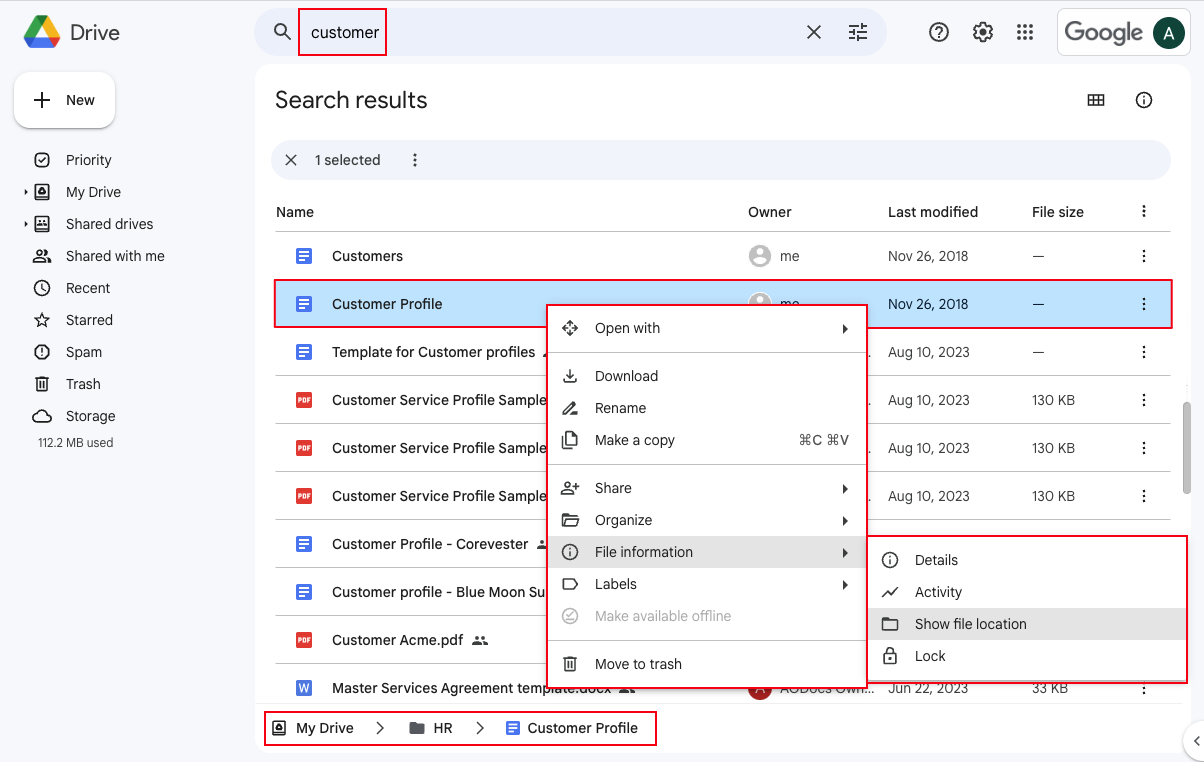Click Lock in the submenu
The width and height of the screenshot is (1204, 762).
click(930, 656)
